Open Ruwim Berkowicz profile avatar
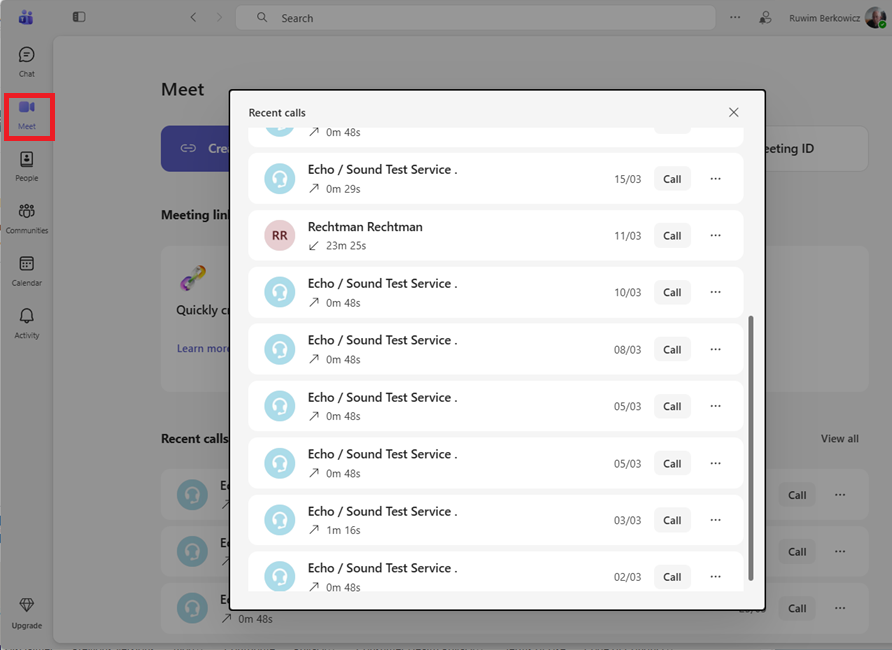The width and height of the screenshot is (892, 650). coord(875,18)
